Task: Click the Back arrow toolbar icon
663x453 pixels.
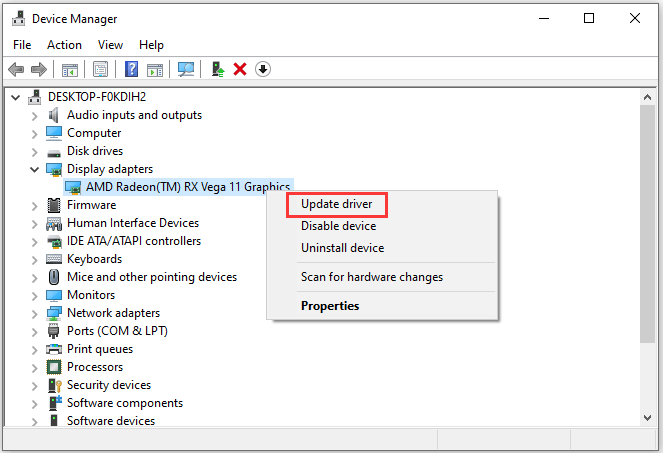Action: coord(16,69)
